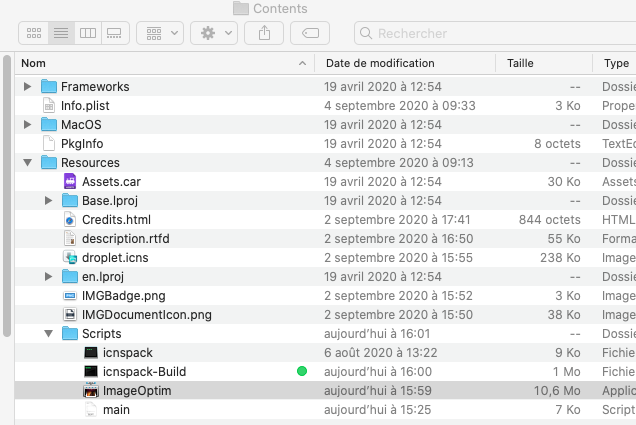Select the droplet.icns file name
636x425 pixels.
(115, 258)
